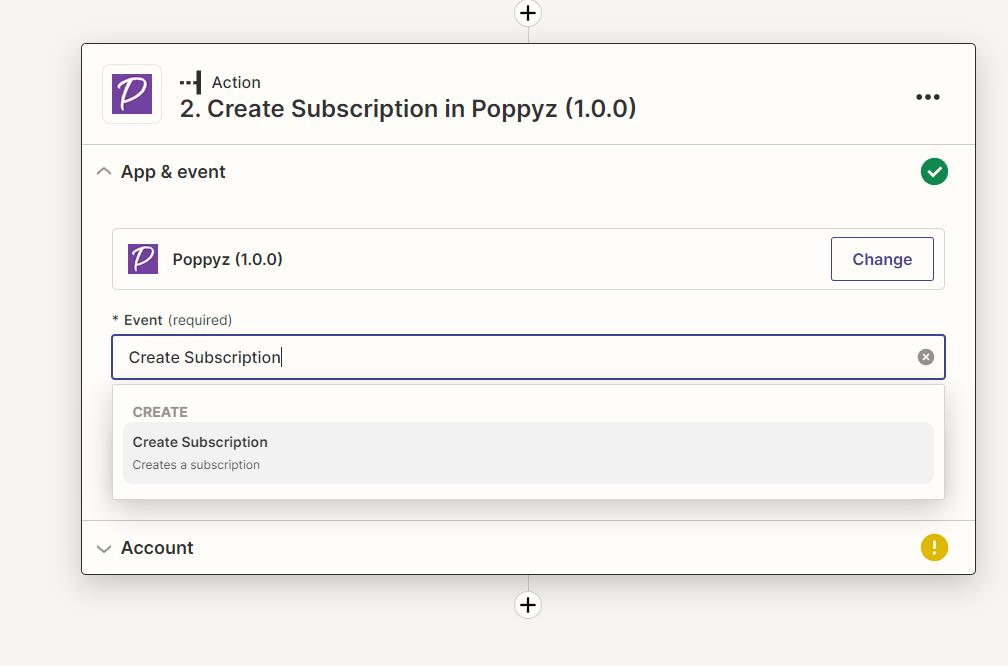
Task: Expand the Account section chevron
Action: [103, 548]
